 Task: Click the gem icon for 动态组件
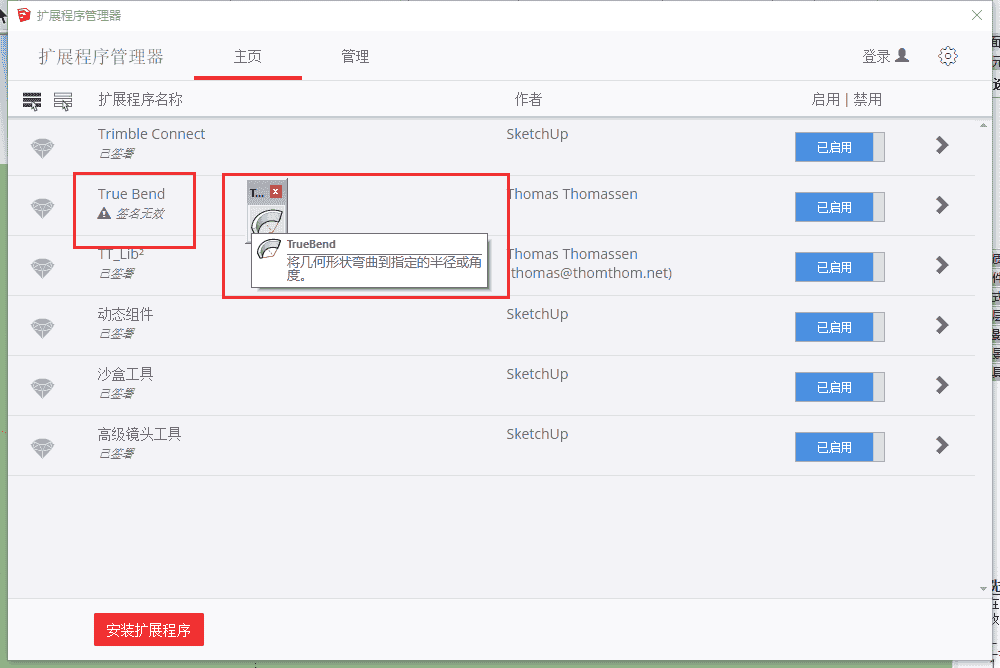point(43,328)
